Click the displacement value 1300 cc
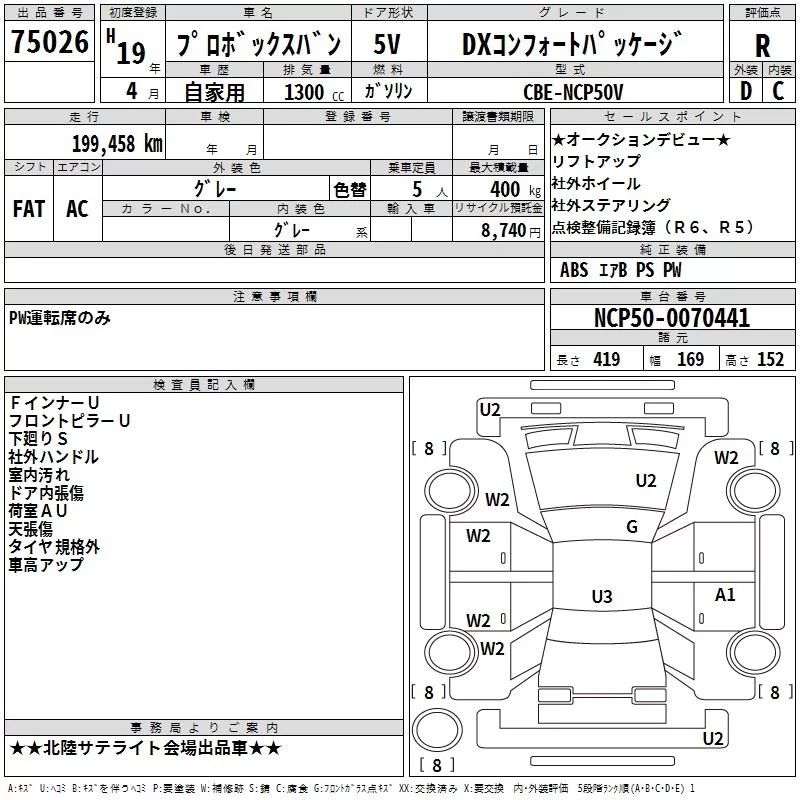Image resolution: width=800 pixels, height=800 pixels. [x=314, y=93]
